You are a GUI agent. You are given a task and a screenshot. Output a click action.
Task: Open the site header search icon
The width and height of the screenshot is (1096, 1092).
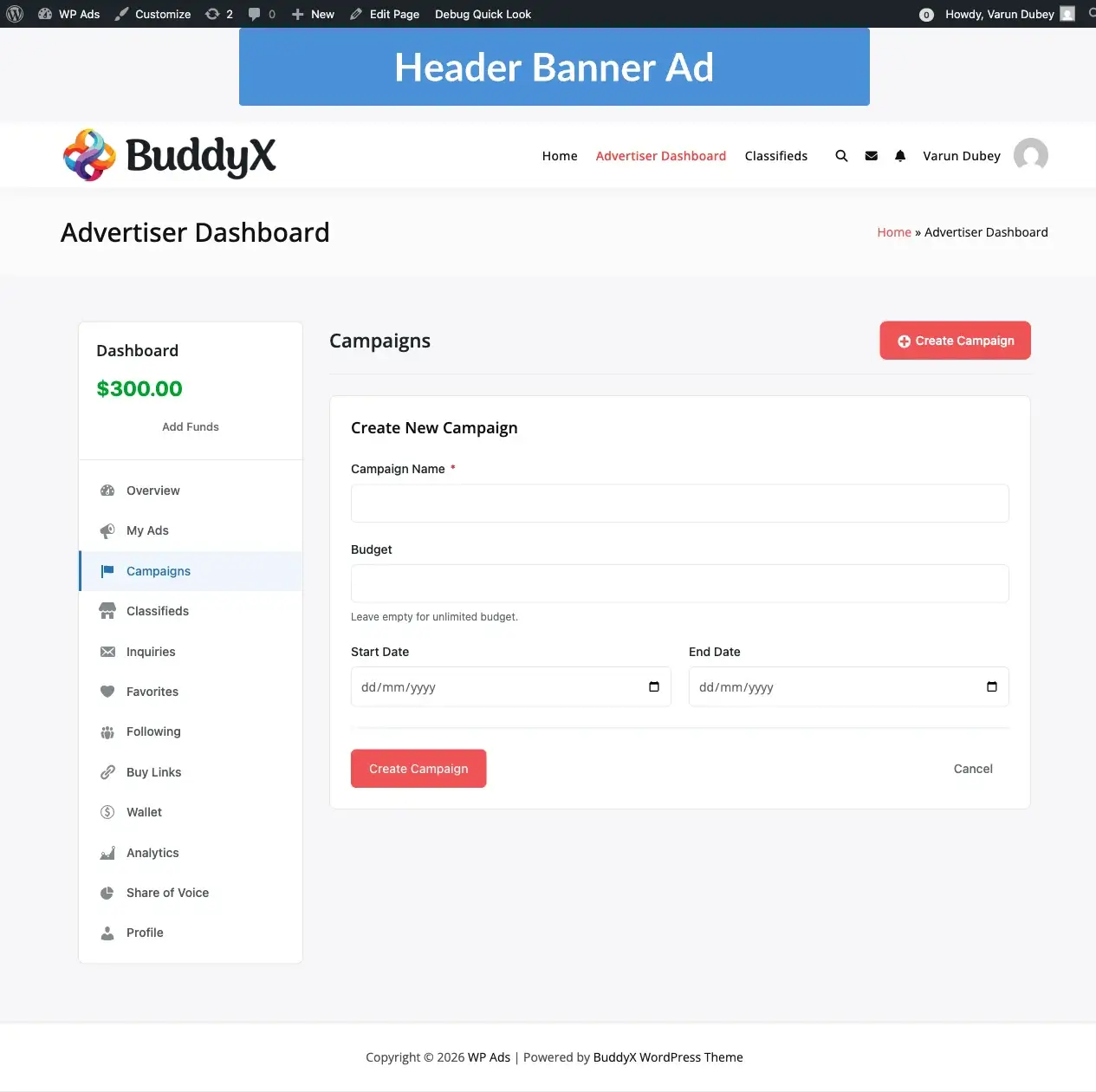click(x=841, y=156)
